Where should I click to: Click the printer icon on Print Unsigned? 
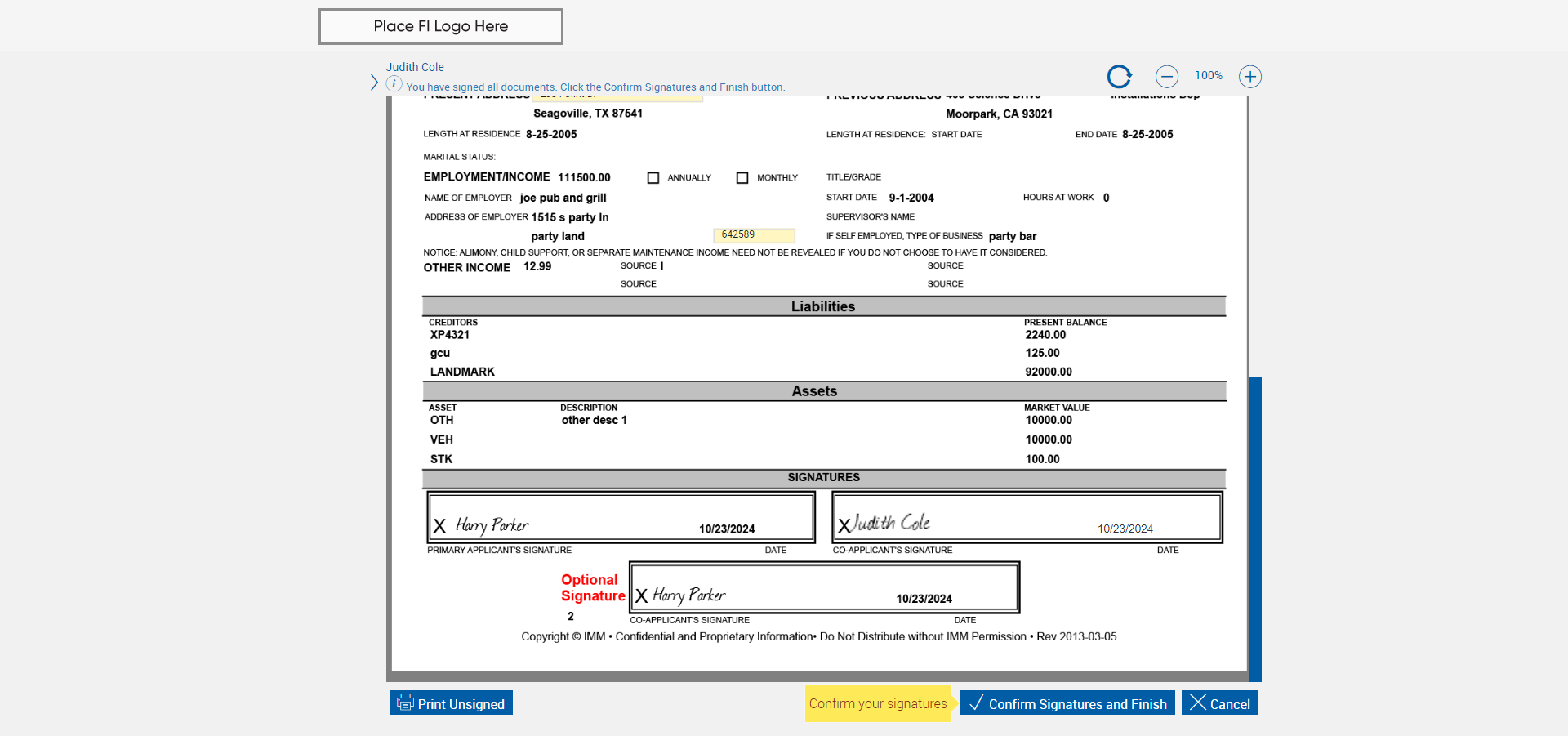(405, 703)
